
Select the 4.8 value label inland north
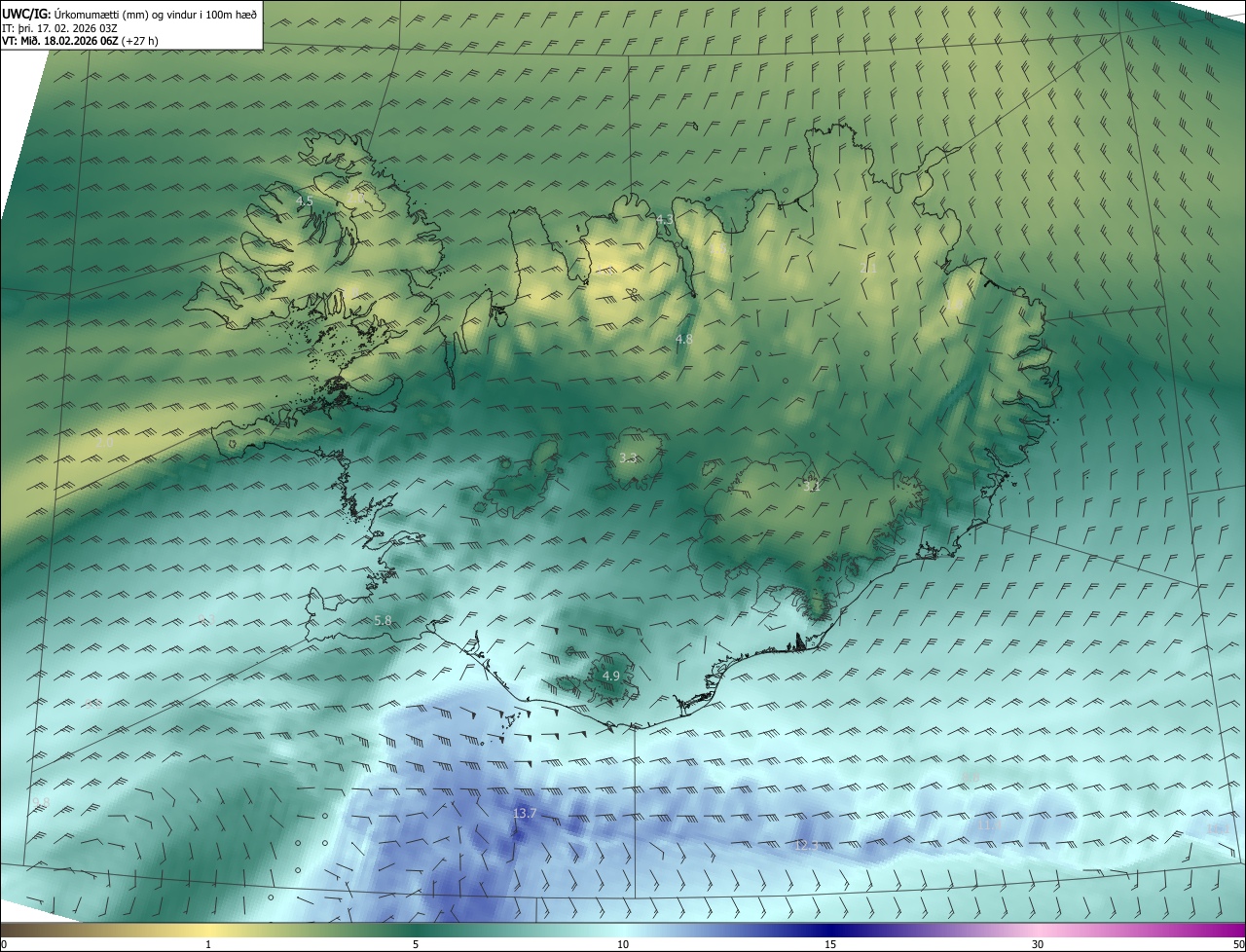(x=683, y=339)
